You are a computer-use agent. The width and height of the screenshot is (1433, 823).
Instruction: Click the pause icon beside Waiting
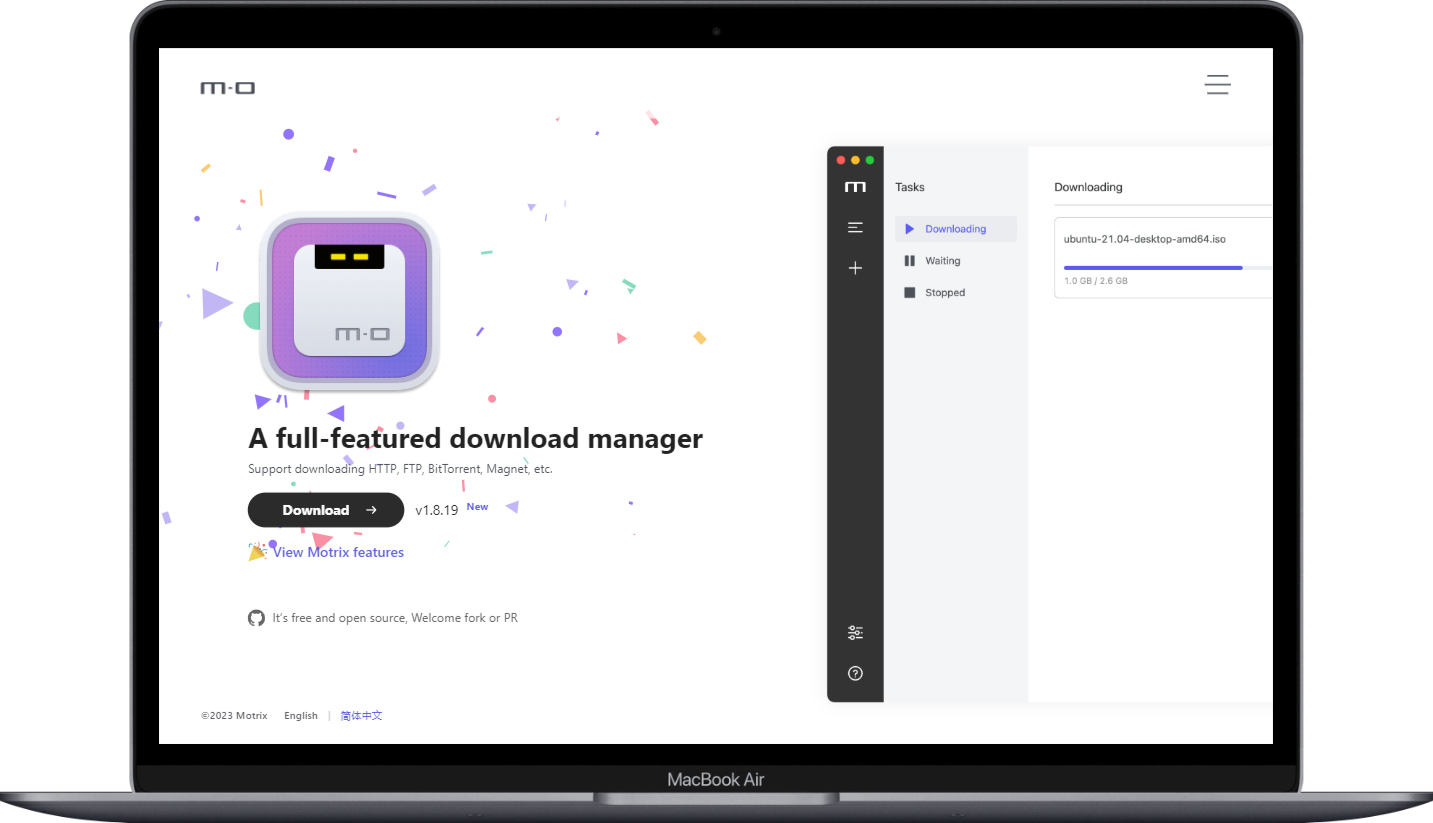910,261
